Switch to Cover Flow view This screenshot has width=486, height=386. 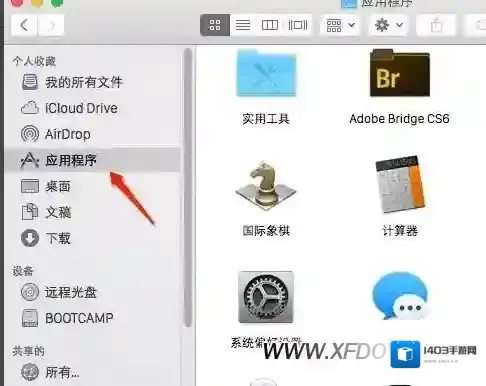click(x=298, y=25)
